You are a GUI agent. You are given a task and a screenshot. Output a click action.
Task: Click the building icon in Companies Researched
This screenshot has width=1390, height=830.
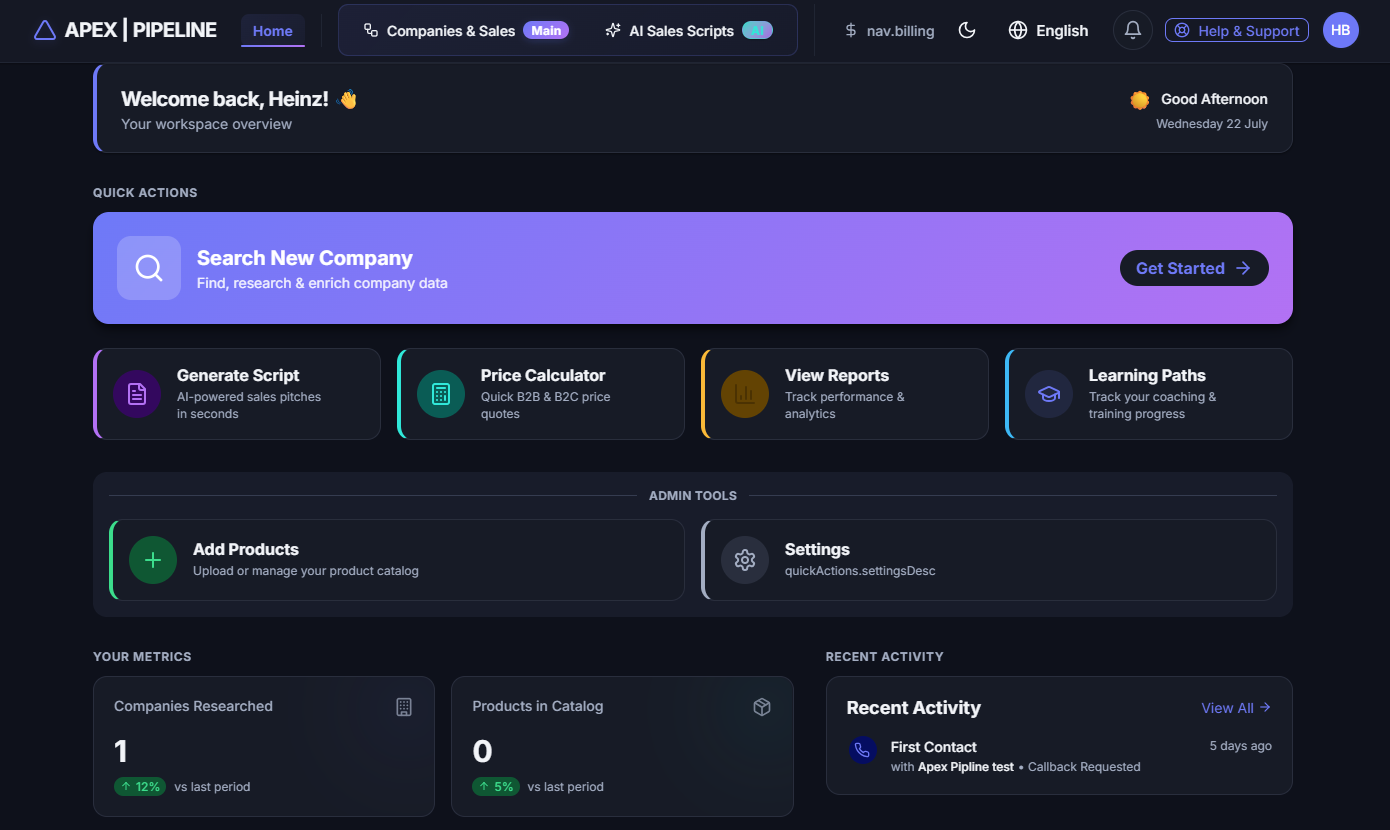point(404,707)
